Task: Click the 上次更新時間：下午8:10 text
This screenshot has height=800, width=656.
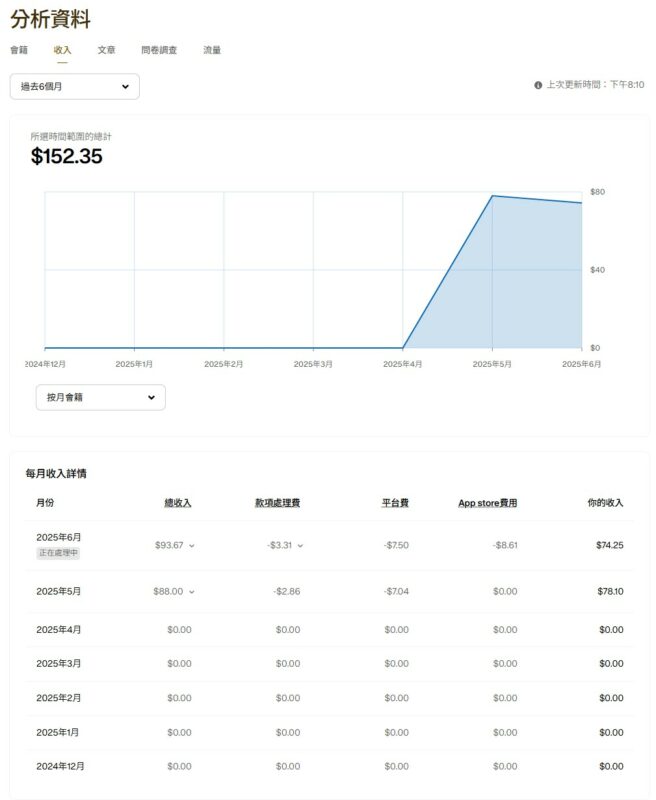Action: tap(595, 85)
